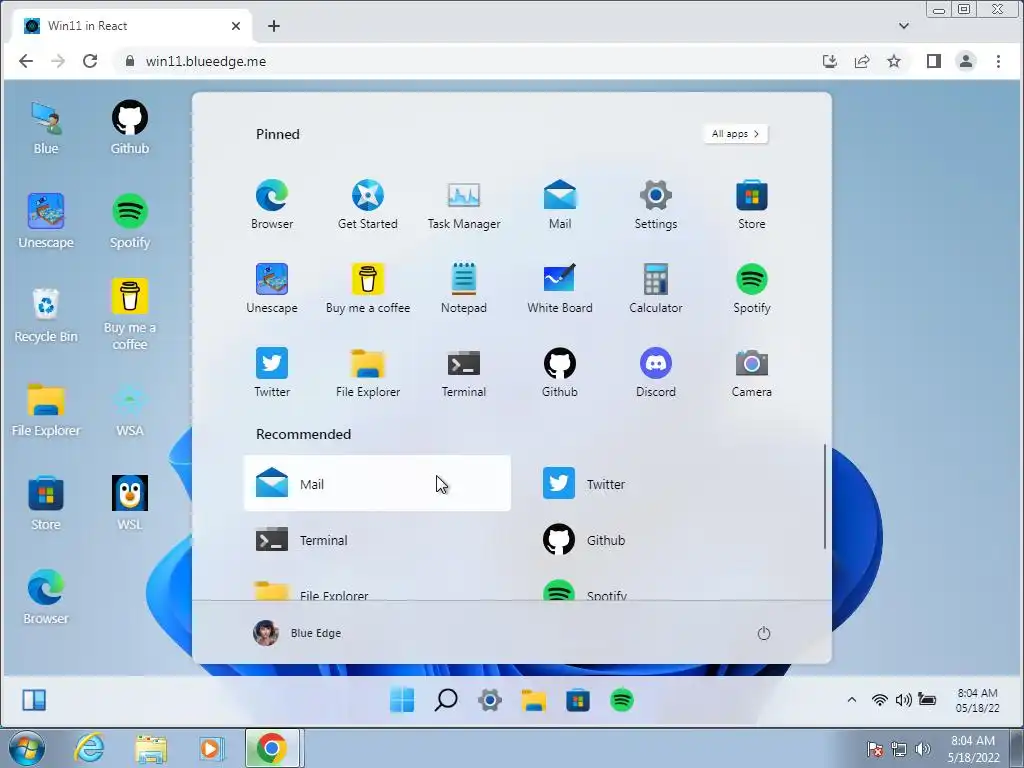Open pinned Twitter app icon
The height and width of the screenshot is (768, 1024).
coord(272,363)
